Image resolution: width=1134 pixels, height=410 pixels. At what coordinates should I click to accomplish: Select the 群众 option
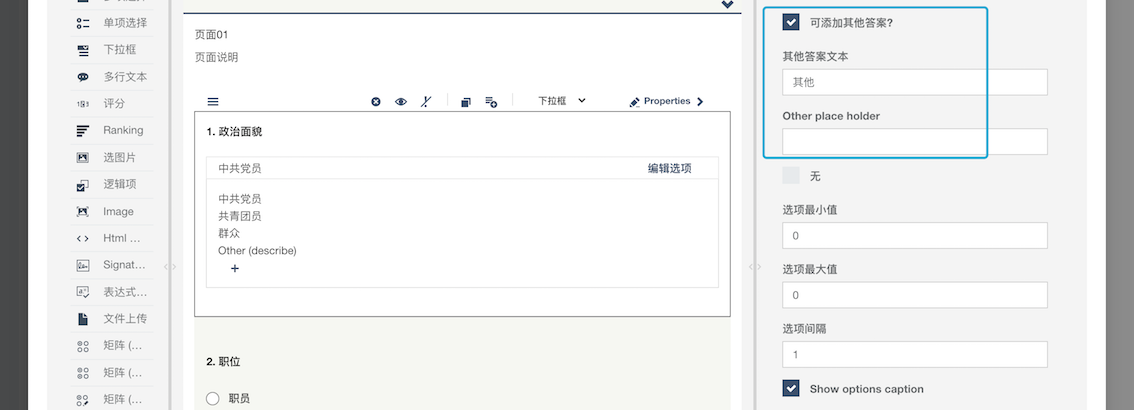coord(229,234)
